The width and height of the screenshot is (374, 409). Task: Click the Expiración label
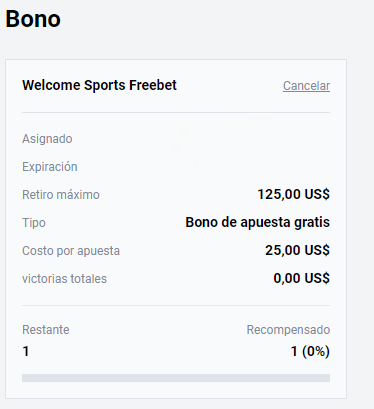pyautogui.click(x=50, y=167)
